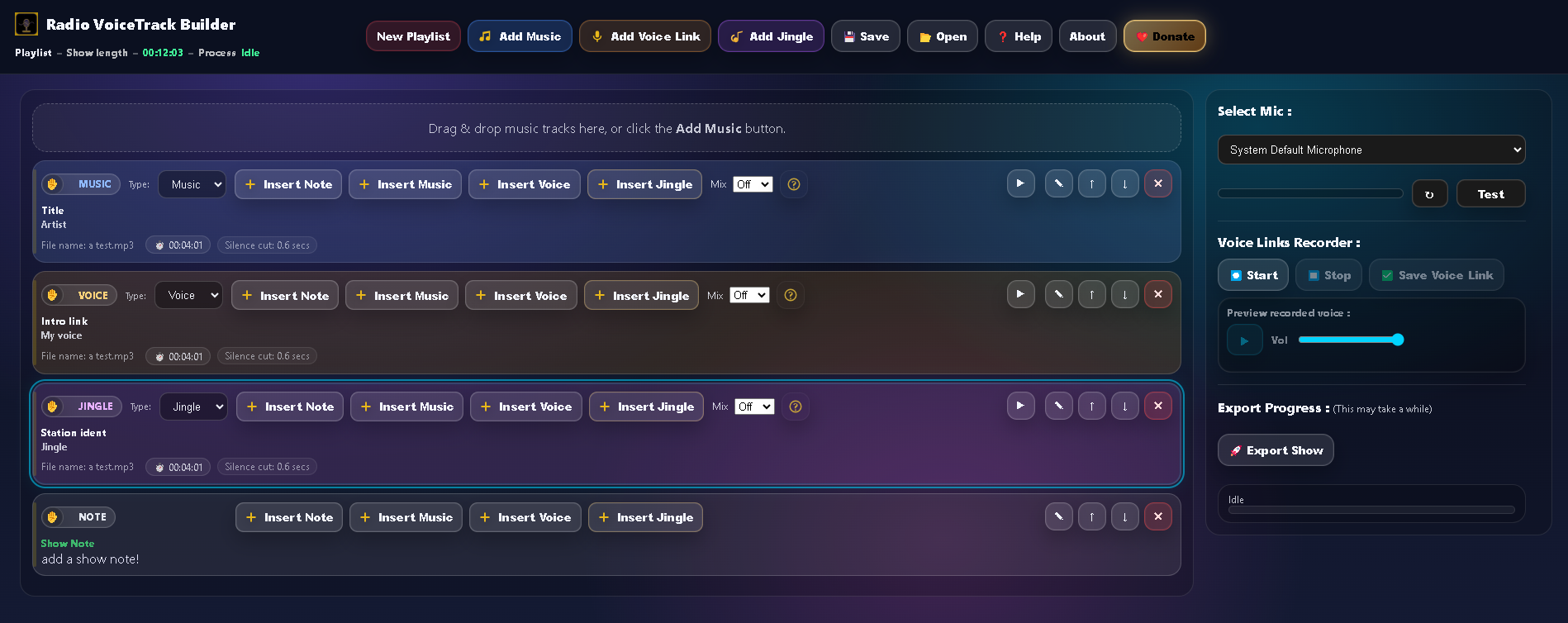Start voice link recording
Viewport: 1568px width, 623px height.
(1252, 275)
